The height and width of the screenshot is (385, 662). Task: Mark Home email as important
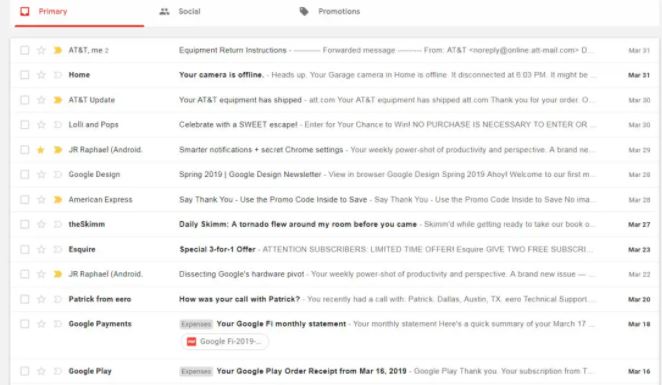(58, 75)
